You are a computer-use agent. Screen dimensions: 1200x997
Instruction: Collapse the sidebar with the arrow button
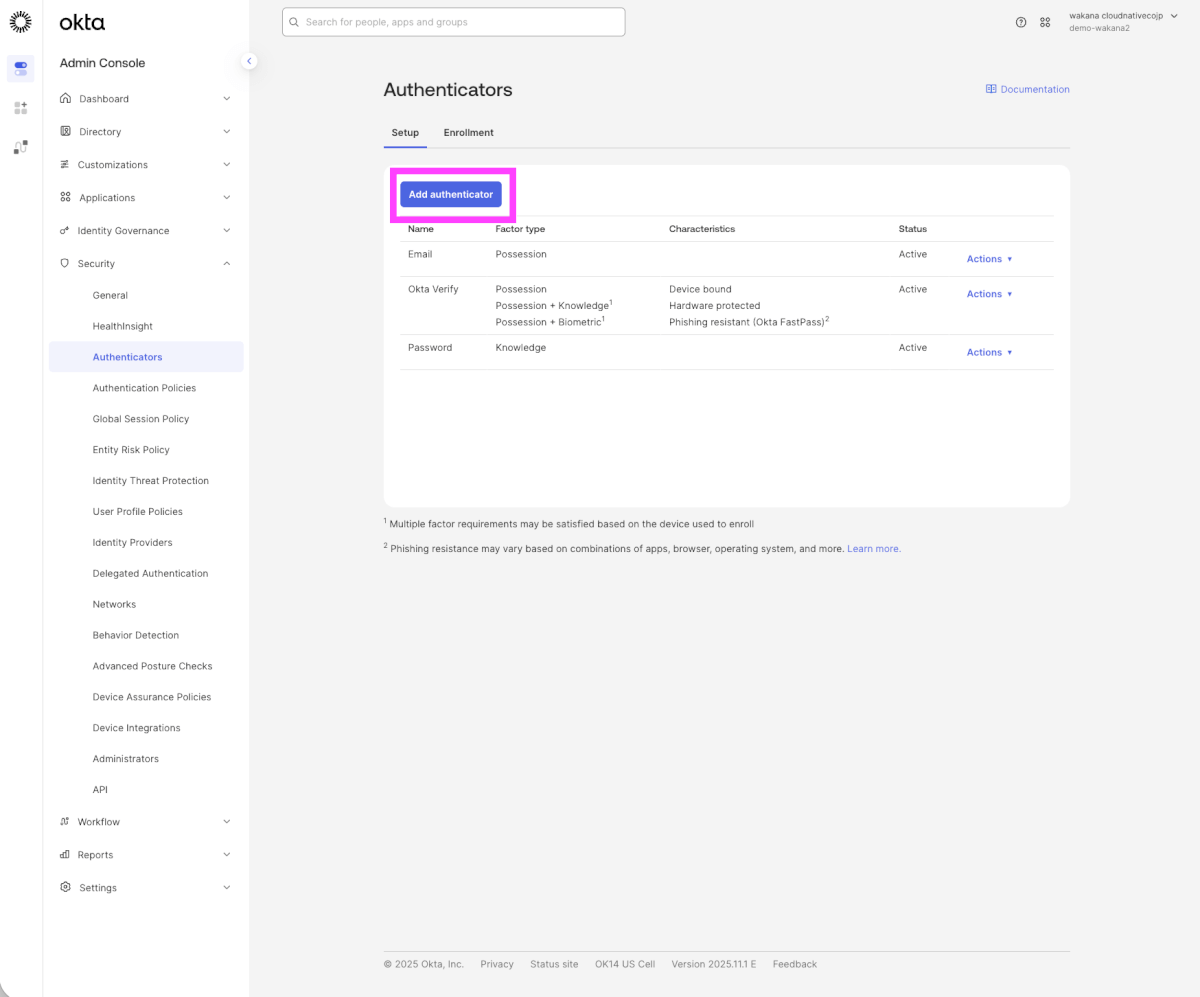click(249, 61)
